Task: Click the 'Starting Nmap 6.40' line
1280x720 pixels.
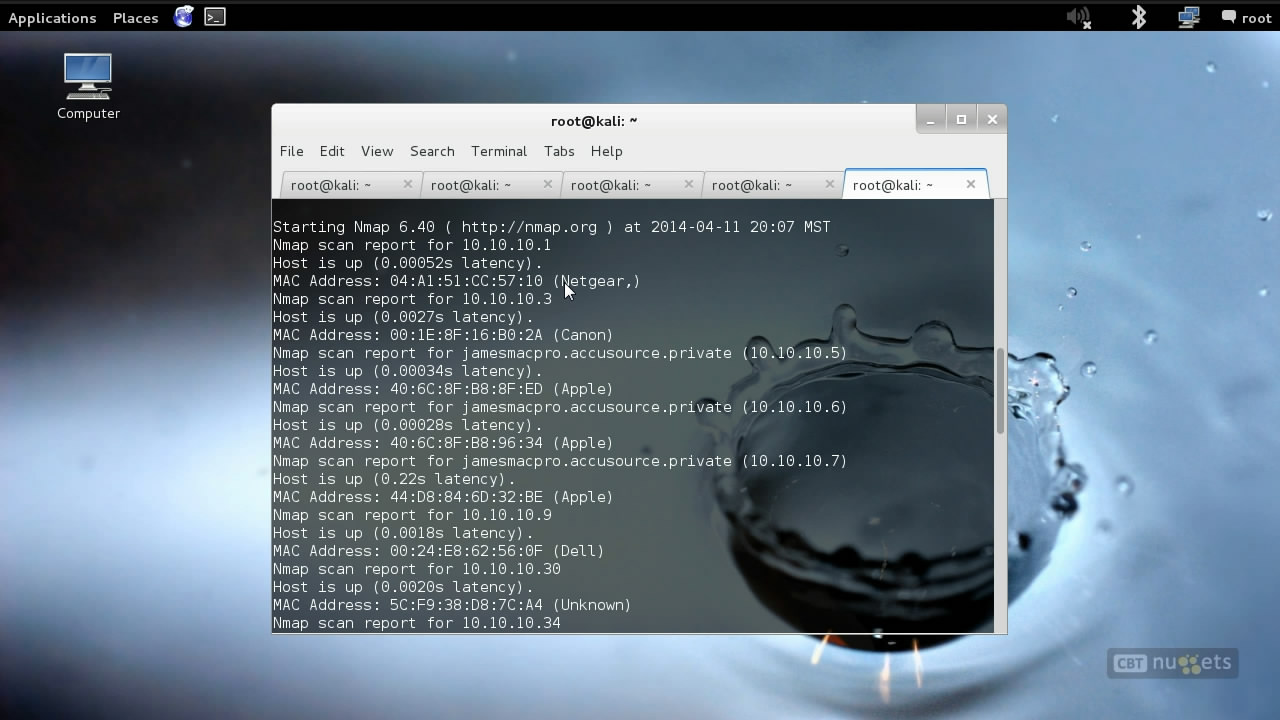Action: [x=552, y=227]
